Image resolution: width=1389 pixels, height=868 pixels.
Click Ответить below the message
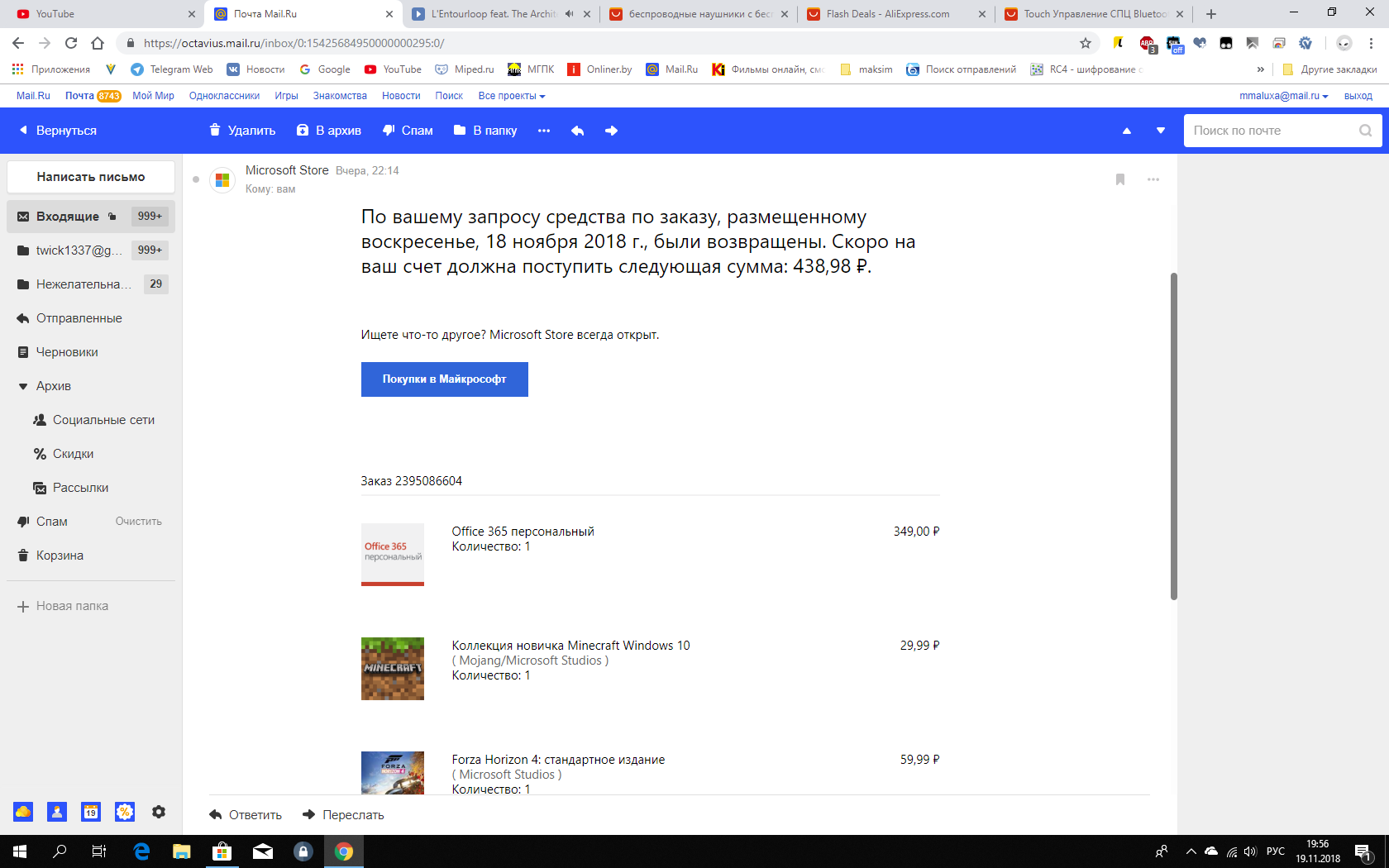(246, 815)
